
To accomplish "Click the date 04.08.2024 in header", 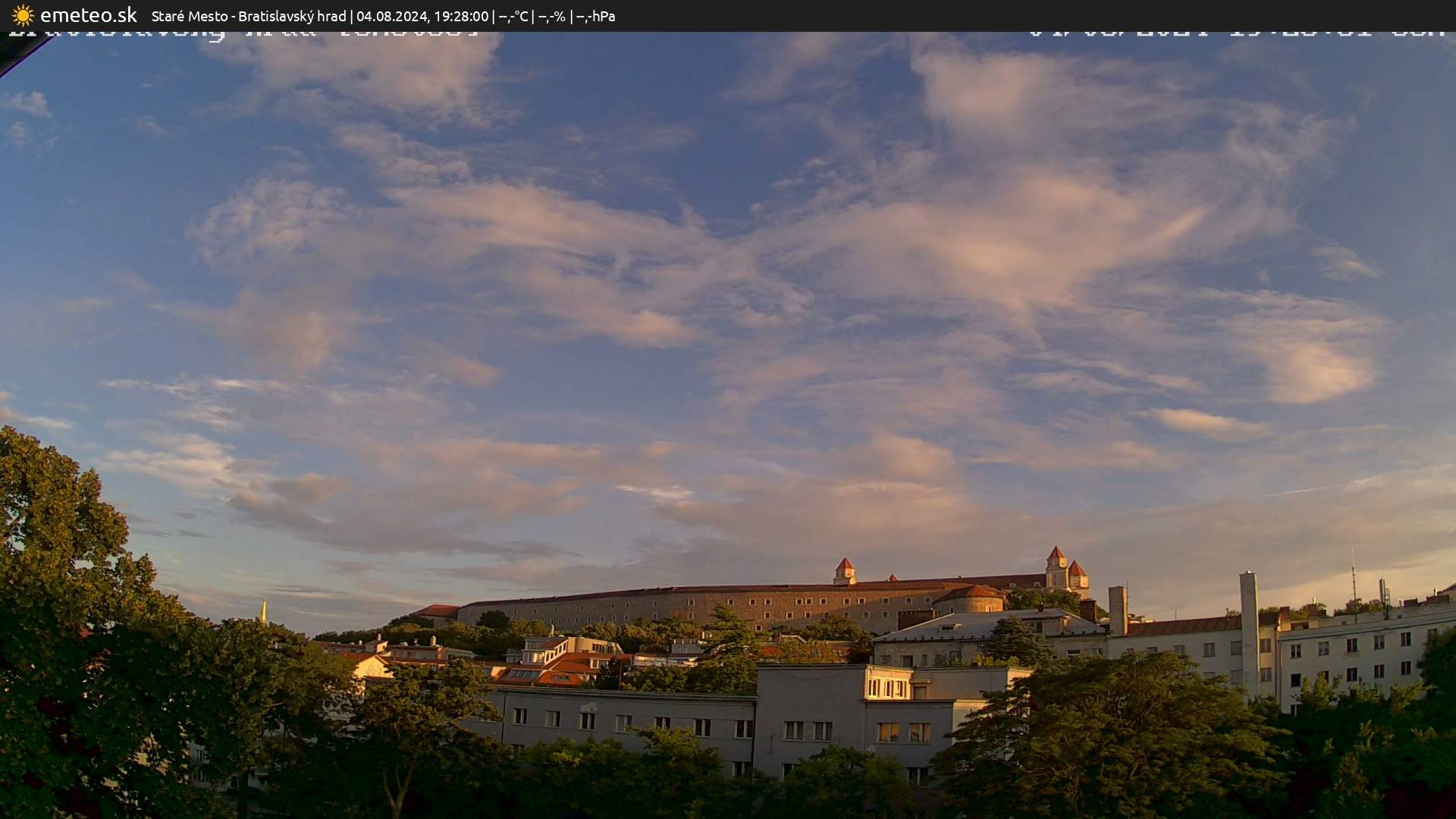I will [x=391, y=16].
